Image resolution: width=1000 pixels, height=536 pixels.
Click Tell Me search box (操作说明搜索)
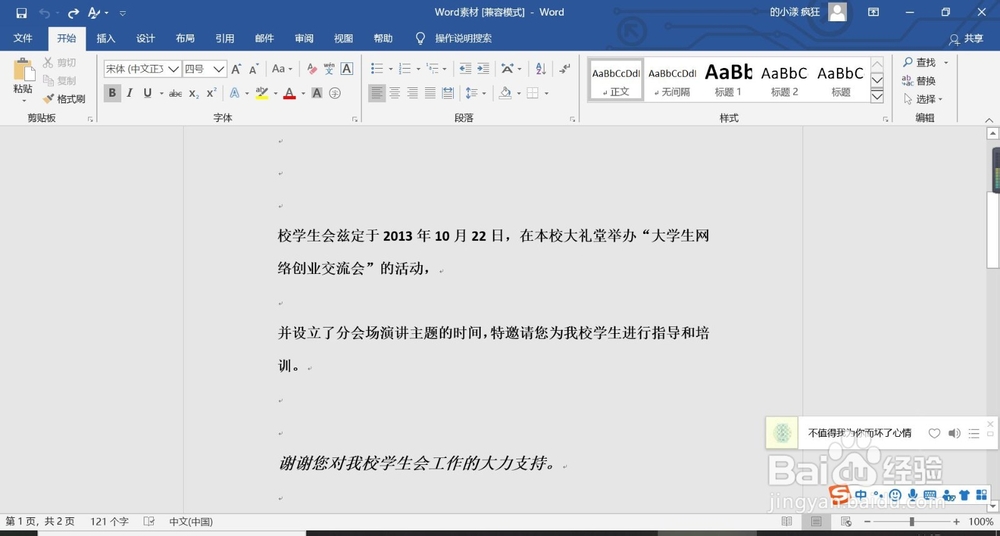pos(463,38)
